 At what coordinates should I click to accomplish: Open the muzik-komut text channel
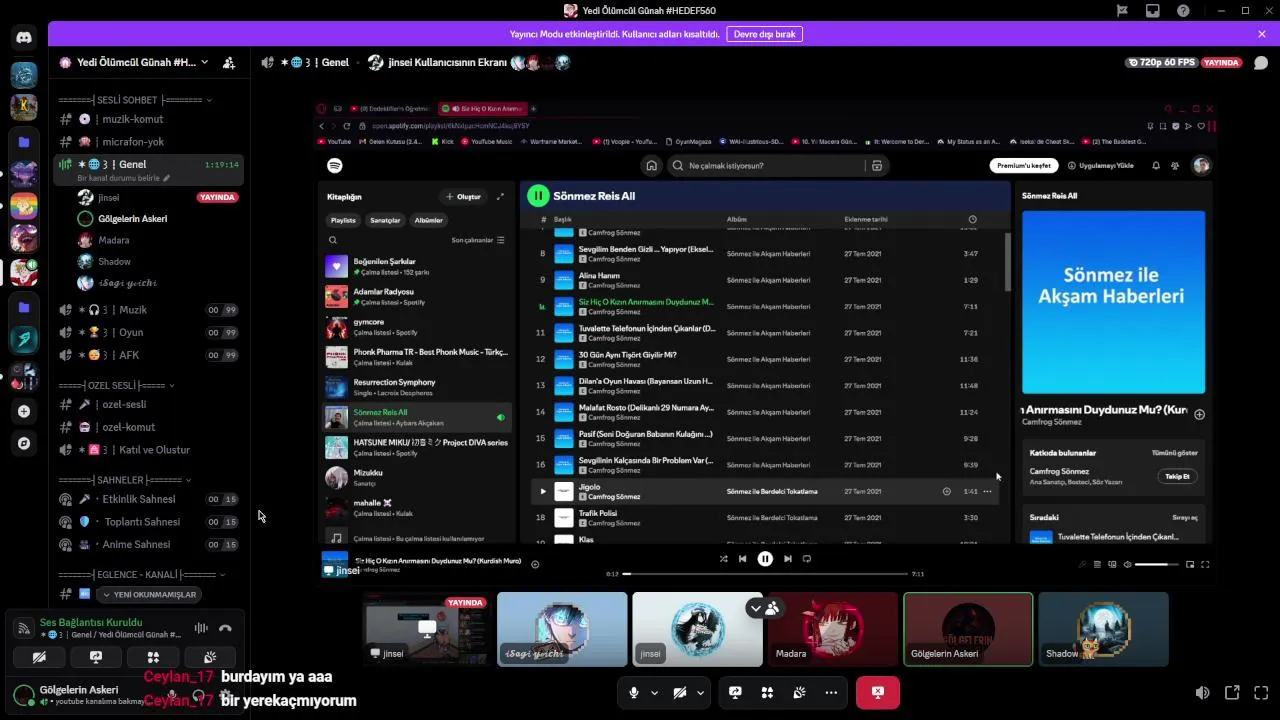click(x=148, y=119)
